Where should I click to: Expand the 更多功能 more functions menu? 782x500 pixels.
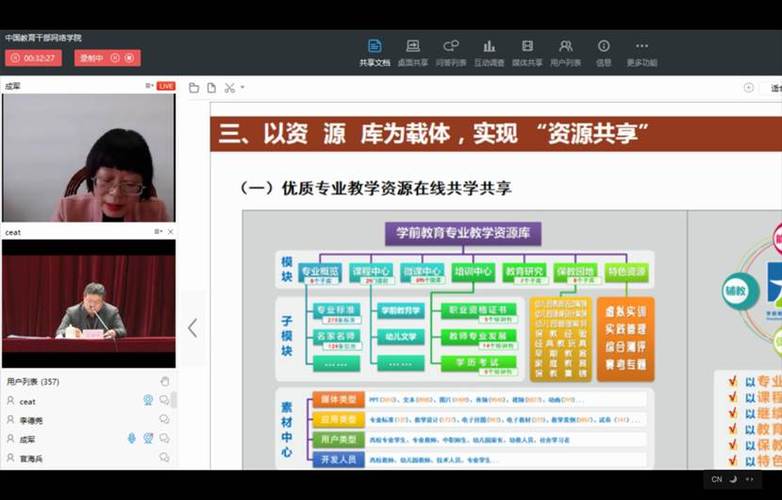(x=642, y=53)
